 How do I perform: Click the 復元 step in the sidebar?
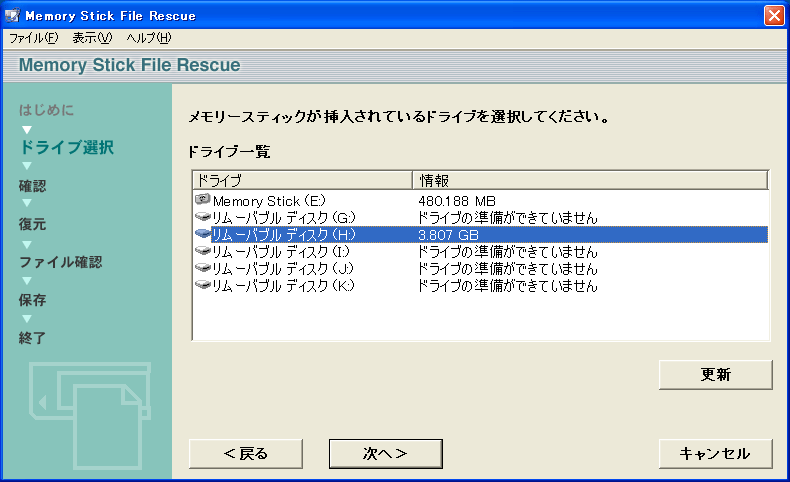point(32,224)
